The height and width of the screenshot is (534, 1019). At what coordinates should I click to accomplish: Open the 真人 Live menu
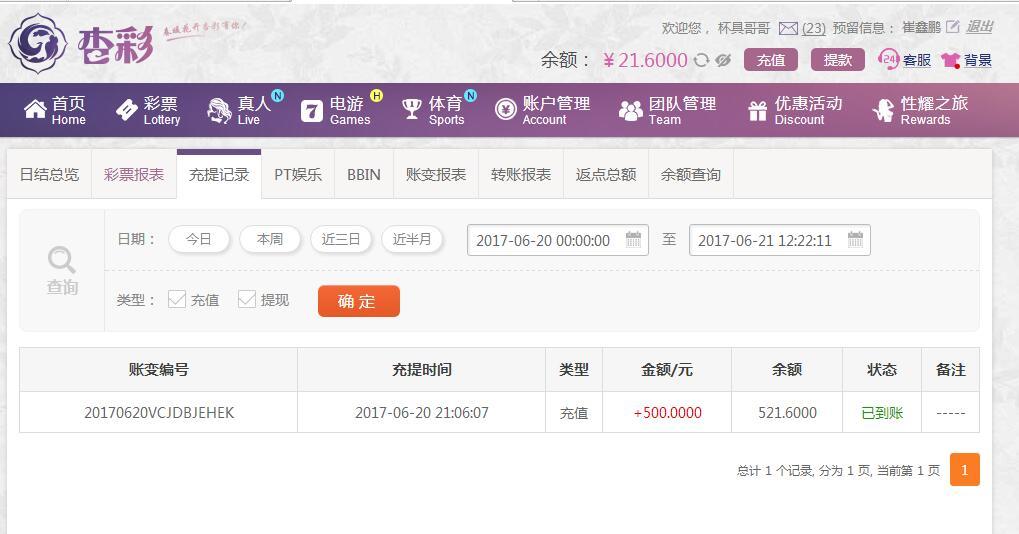[x=240, y=110]
